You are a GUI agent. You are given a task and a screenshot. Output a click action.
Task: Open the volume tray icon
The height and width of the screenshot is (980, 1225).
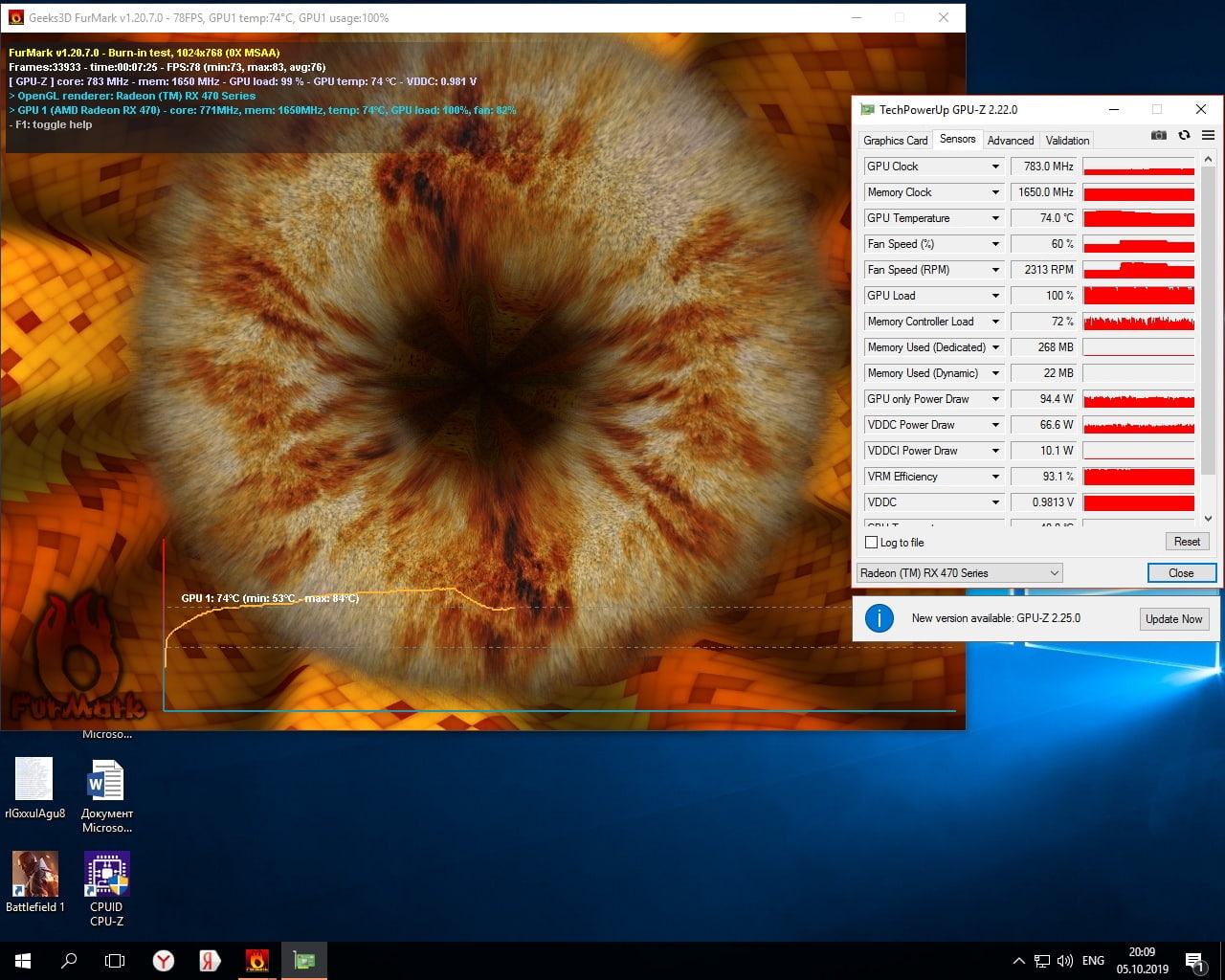click(1065, 961)
